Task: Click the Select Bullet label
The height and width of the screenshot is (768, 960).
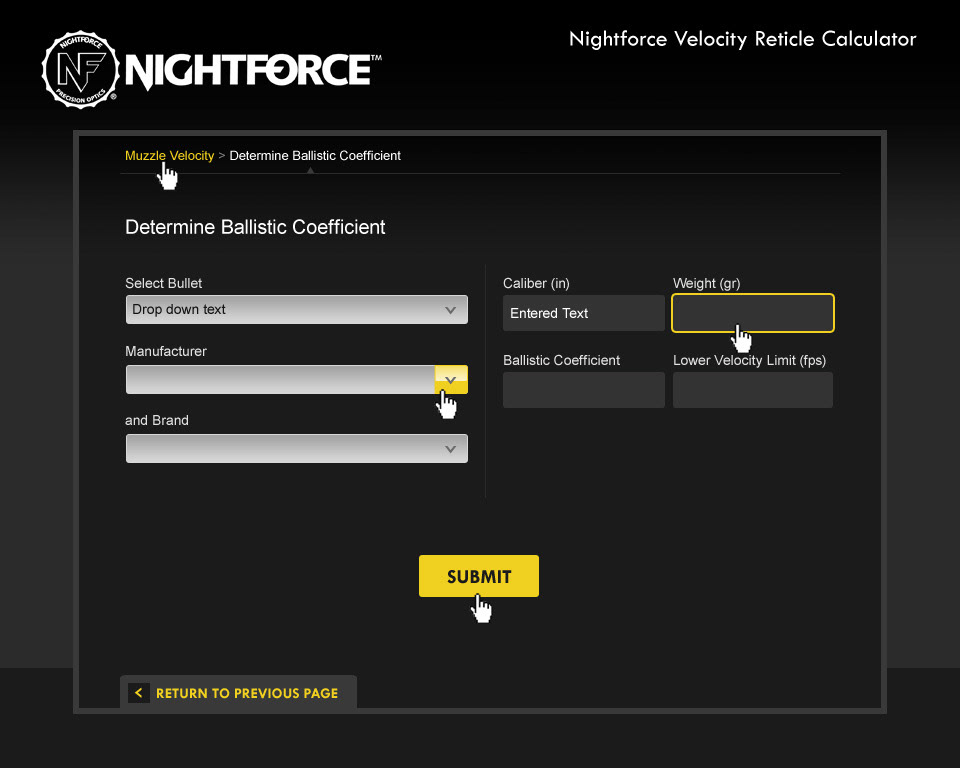Action: (x=163, y=283)
